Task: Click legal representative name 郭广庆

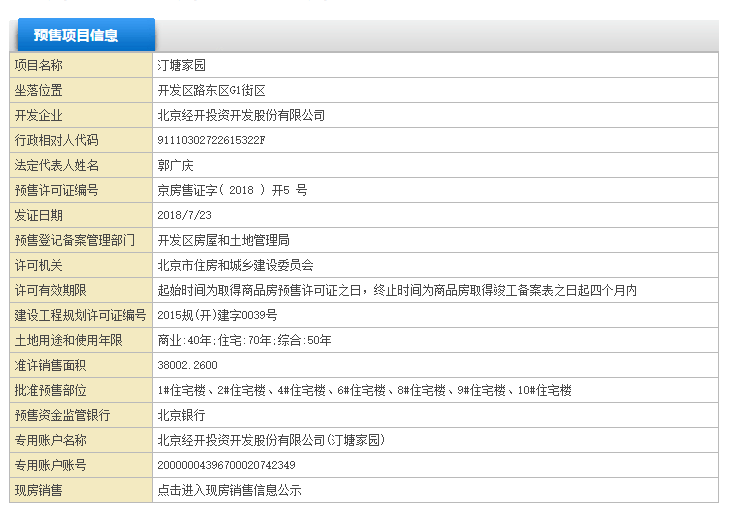Action: (175, 165)
